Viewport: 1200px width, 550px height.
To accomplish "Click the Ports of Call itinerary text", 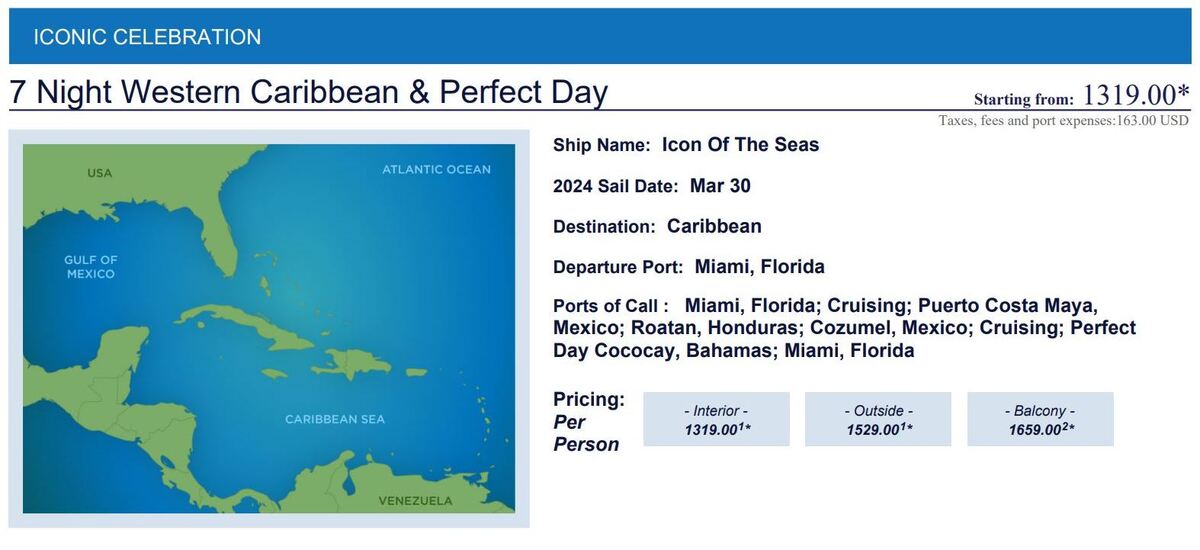I will 845,328.
